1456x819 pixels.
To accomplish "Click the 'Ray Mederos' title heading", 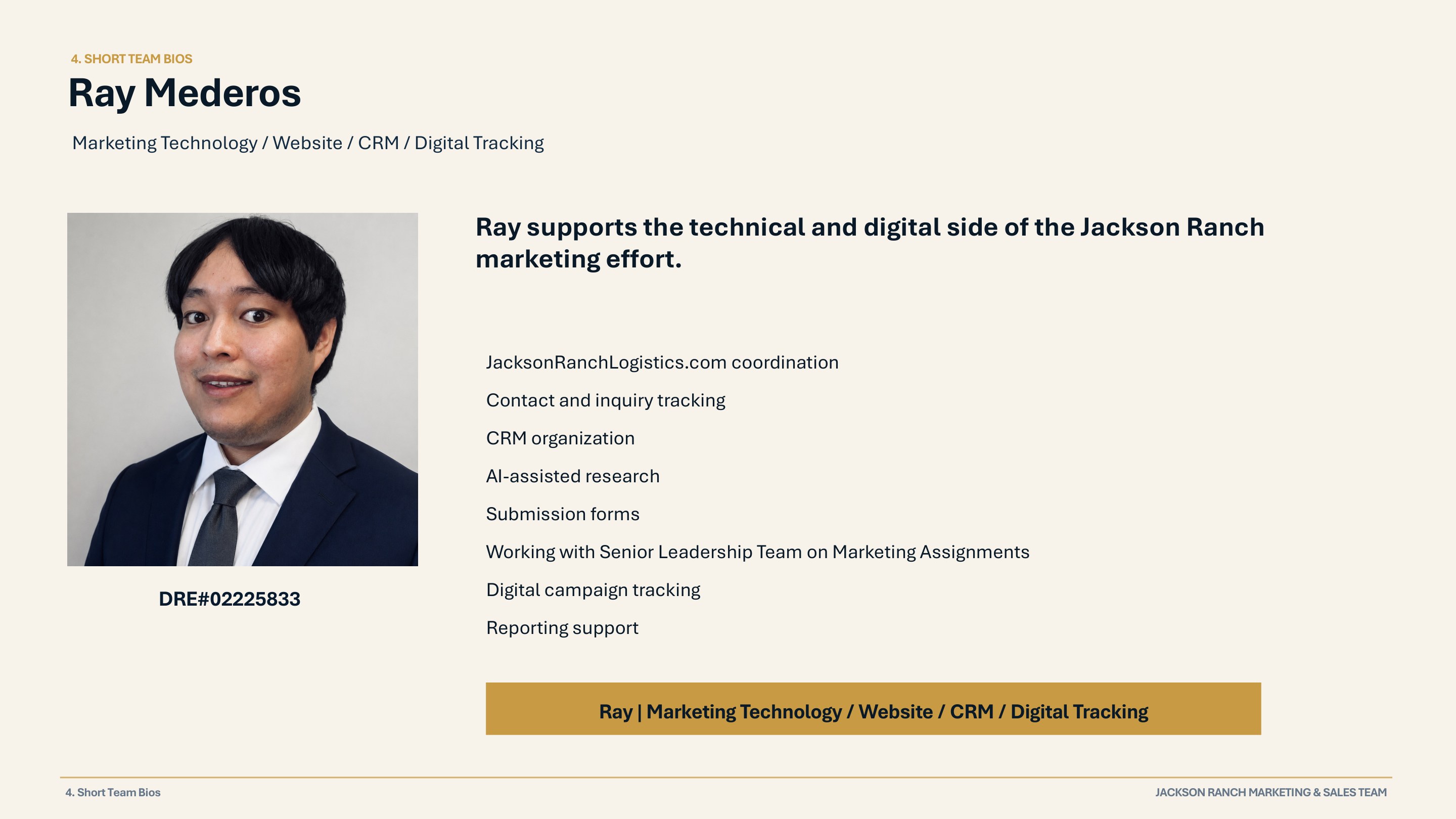I will (x=185, y=93).
